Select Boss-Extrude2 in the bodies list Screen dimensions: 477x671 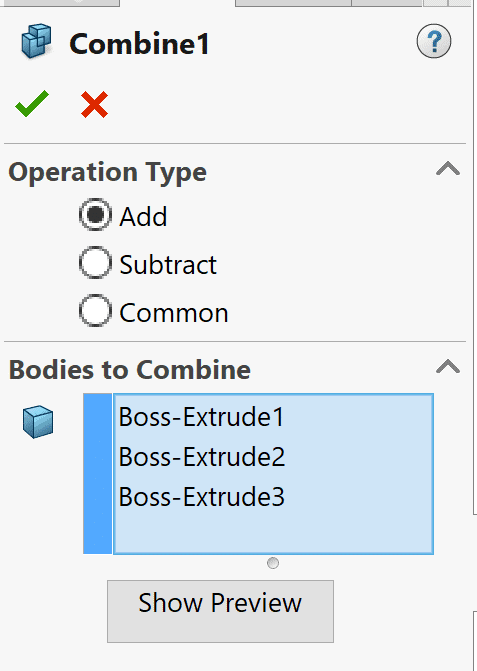tap(201, 457)
